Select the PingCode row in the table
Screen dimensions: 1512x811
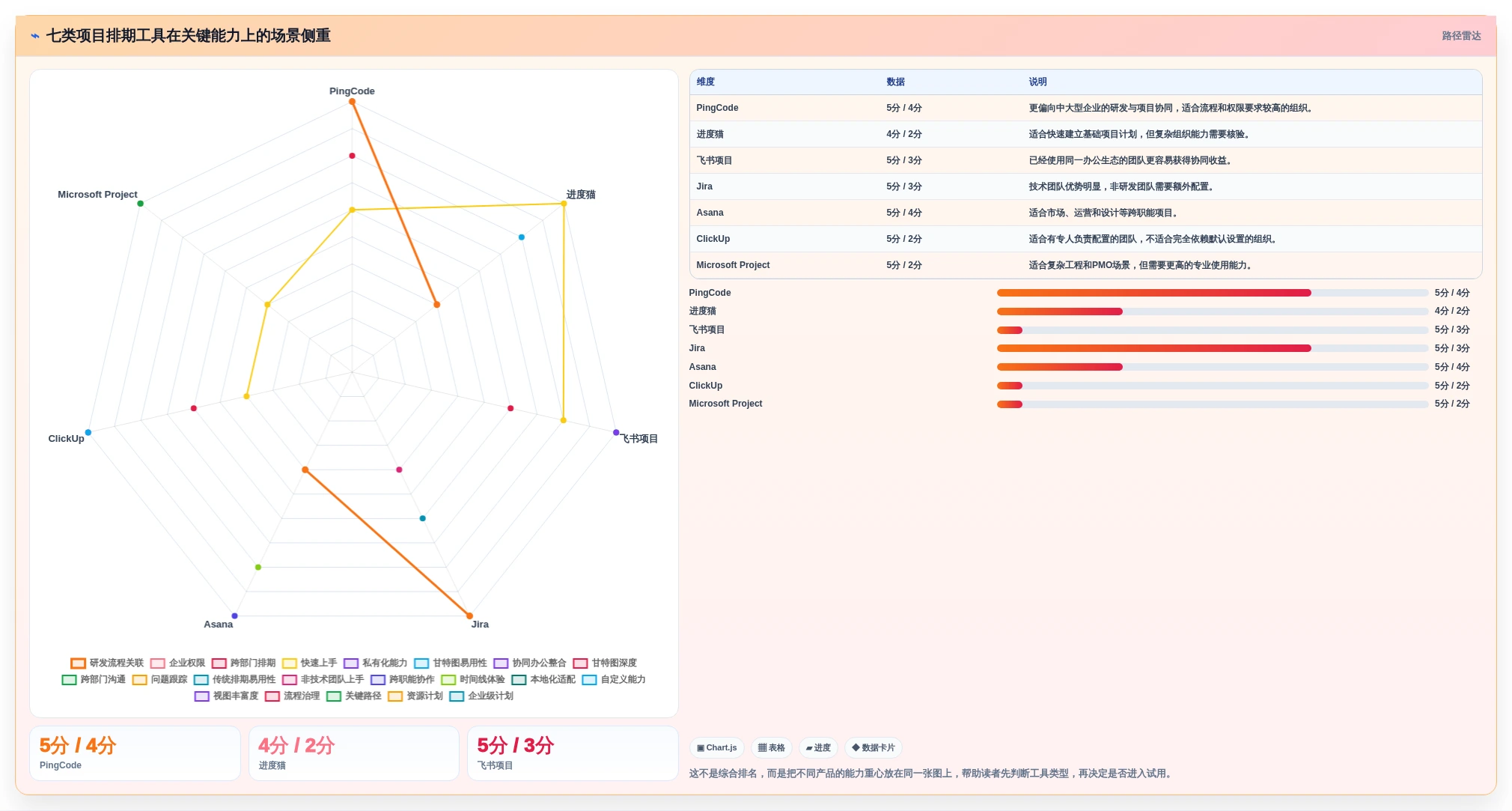1085,109
